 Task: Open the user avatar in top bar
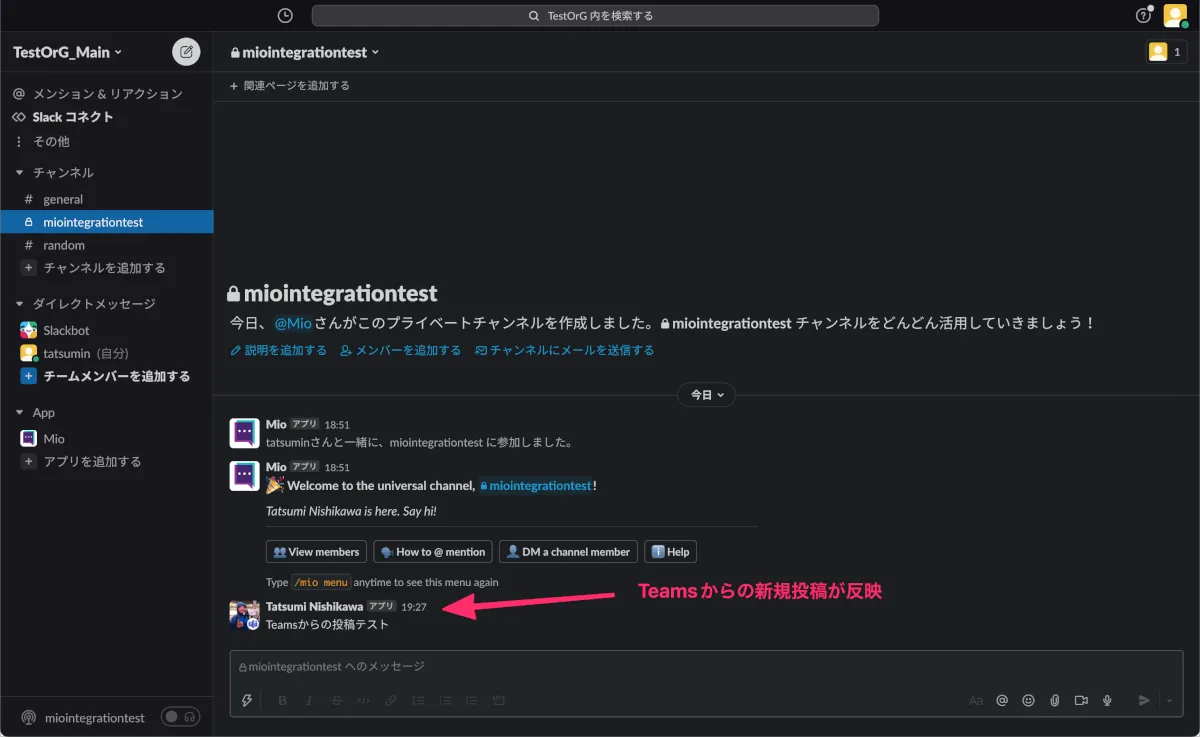click(1175, 16)
